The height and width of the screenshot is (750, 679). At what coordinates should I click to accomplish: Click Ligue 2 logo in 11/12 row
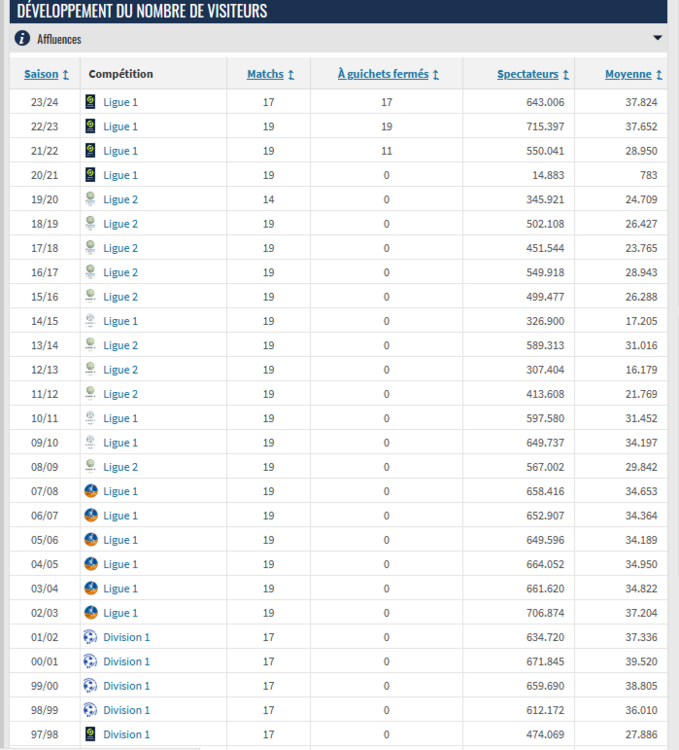click(x=90, y=394)
